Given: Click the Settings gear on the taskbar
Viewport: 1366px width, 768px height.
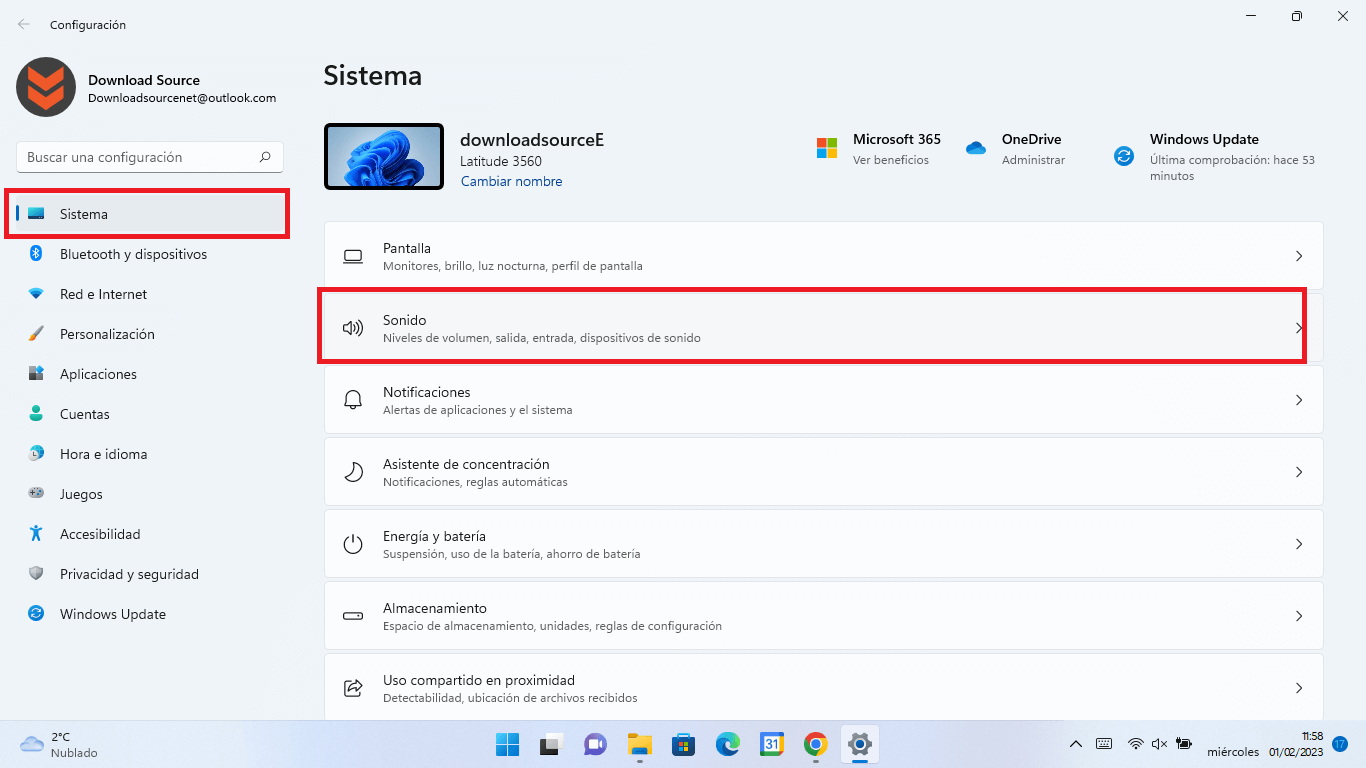Looking at the screenshot, I should coord(860,745).
